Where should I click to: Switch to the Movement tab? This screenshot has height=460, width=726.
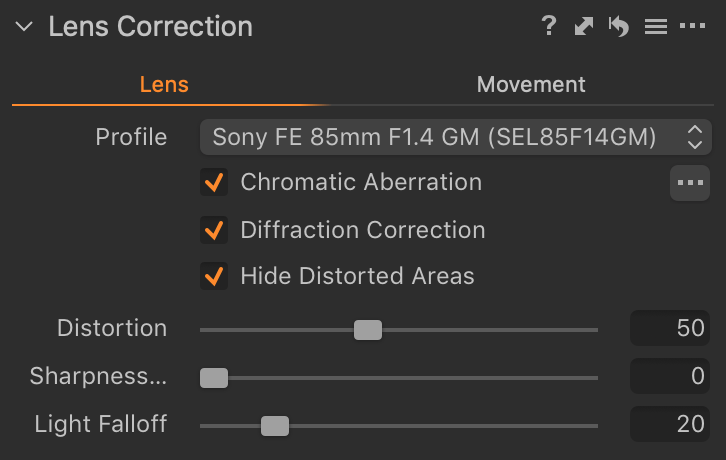point(531,85)
